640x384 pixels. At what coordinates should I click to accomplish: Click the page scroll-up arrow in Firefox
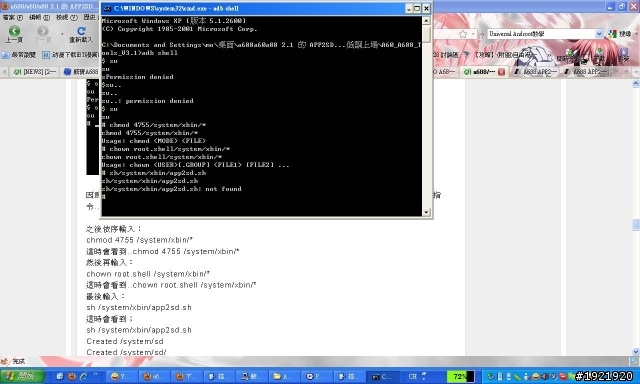click(636, 84)
